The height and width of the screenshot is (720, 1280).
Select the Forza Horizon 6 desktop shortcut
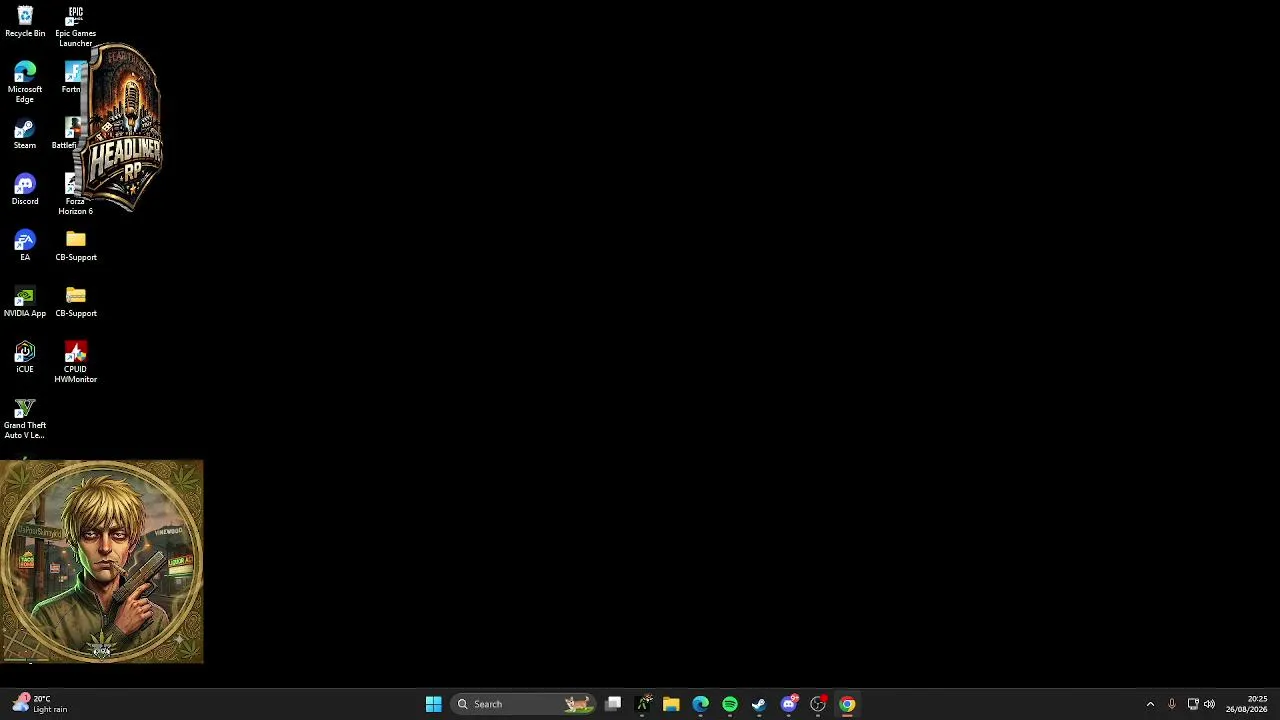tap(75, 194)
